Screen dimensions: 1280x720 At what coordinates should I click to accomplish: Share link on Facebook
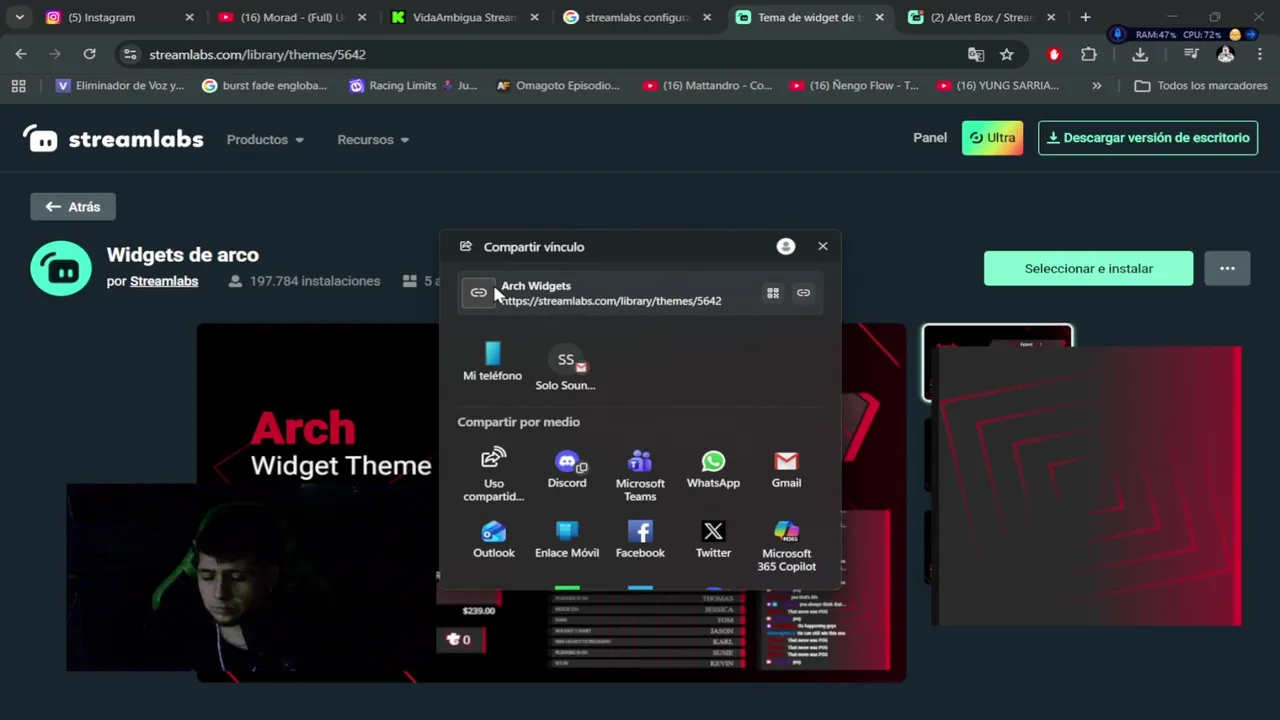640,539
